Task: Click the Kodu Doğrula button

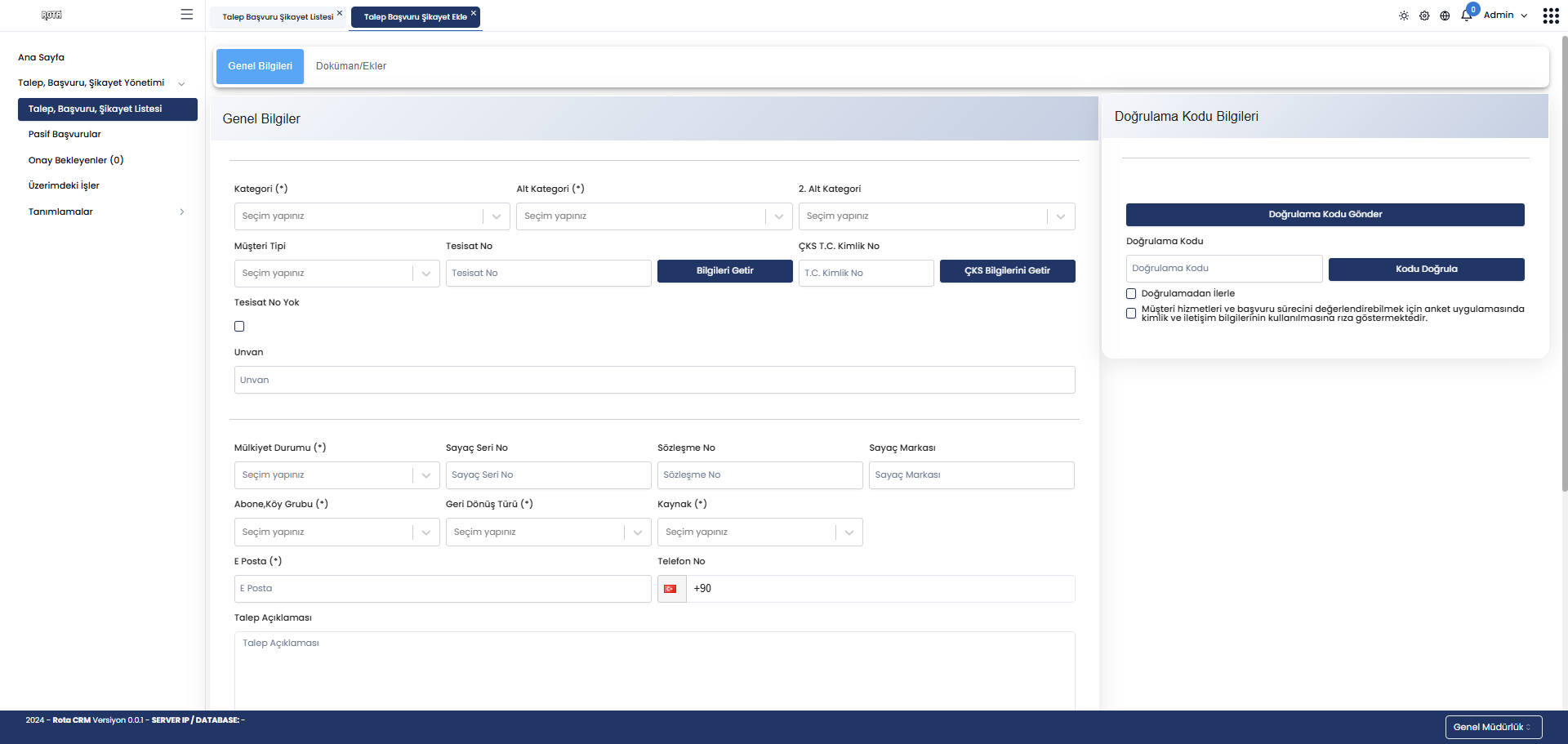Action: tap(1427, 270)
